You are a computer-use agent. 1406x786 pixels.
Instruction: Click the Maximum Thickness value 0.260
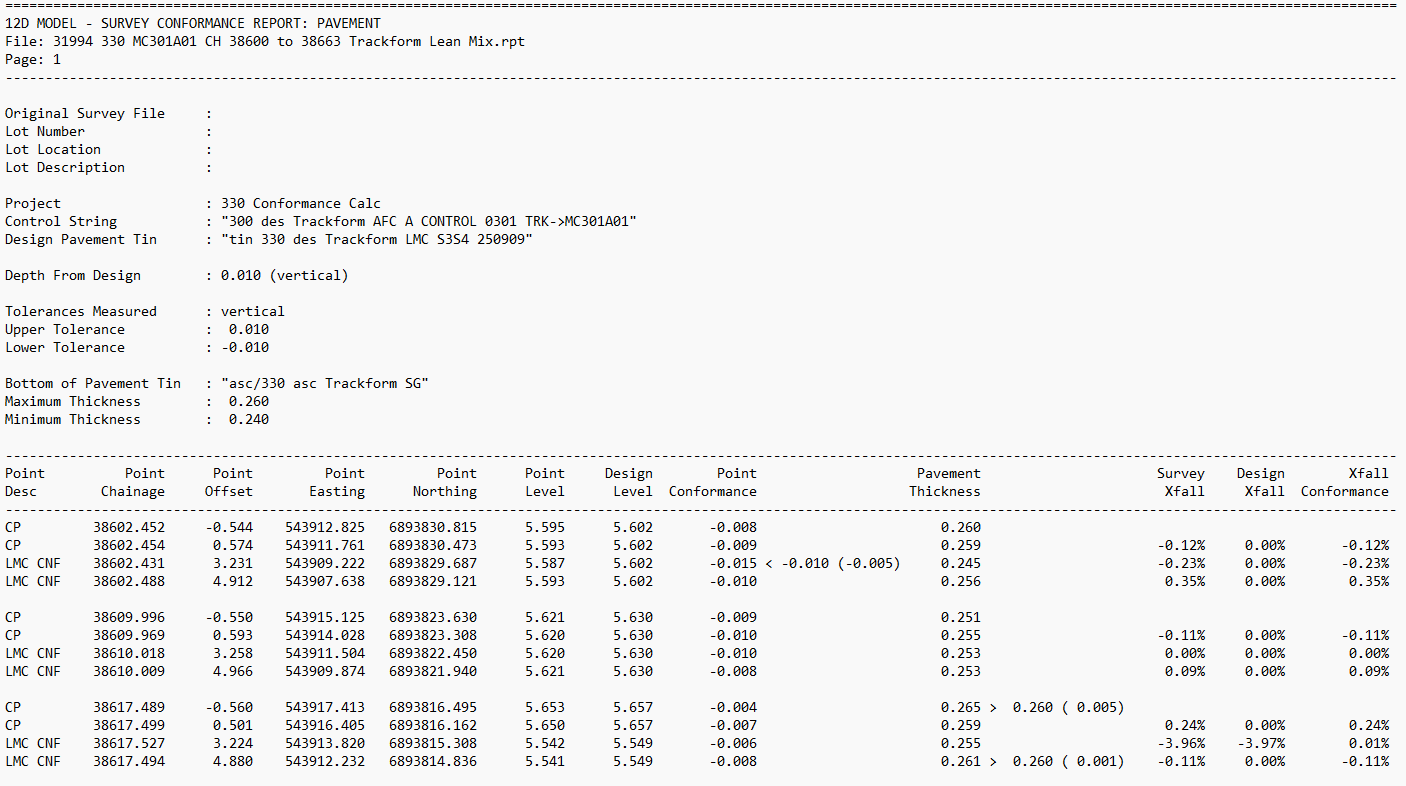click(x=248, y=401)
